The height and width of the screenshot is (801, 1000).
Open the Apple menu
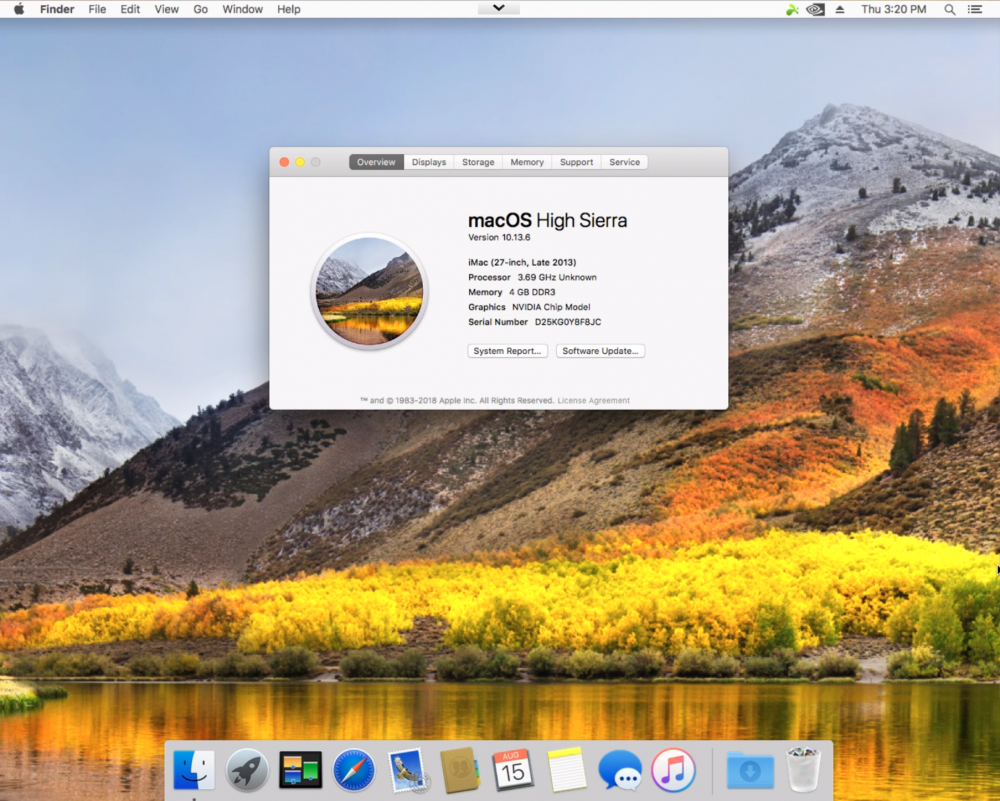tap(18, 9)
